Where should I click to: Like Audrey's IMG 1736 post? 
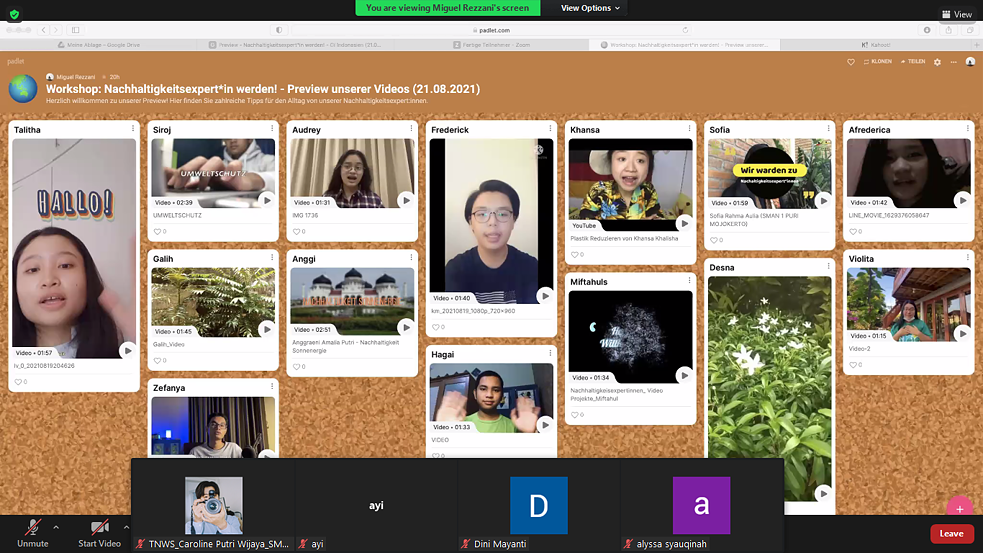tap(298, 231)
